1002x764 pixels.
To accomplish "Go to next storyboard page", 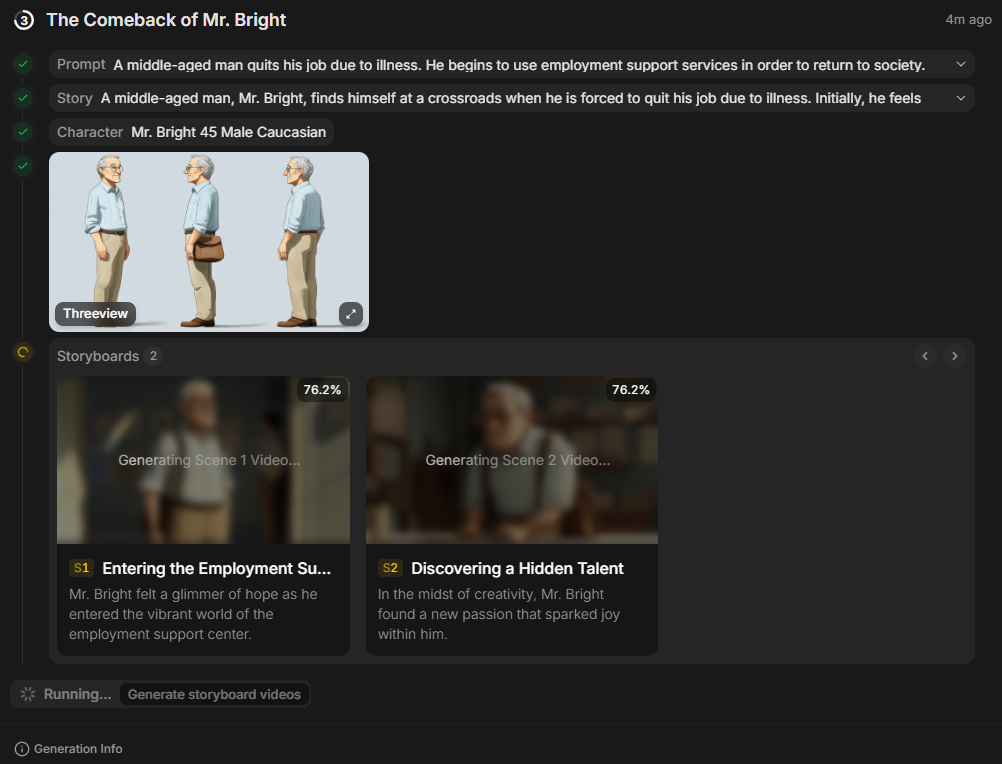I will coord(955,356).
